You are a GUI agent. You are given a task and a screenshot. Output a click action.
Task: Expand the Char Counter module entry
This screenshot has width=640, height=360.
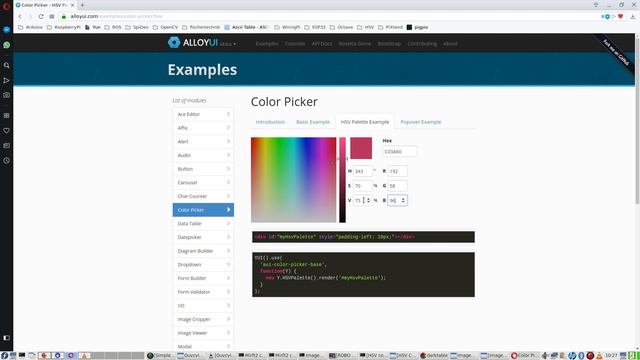(203, 196)
